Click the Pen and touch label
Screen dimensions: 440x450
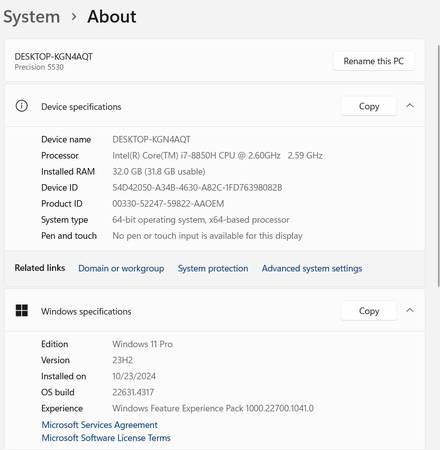coord(69,236)
